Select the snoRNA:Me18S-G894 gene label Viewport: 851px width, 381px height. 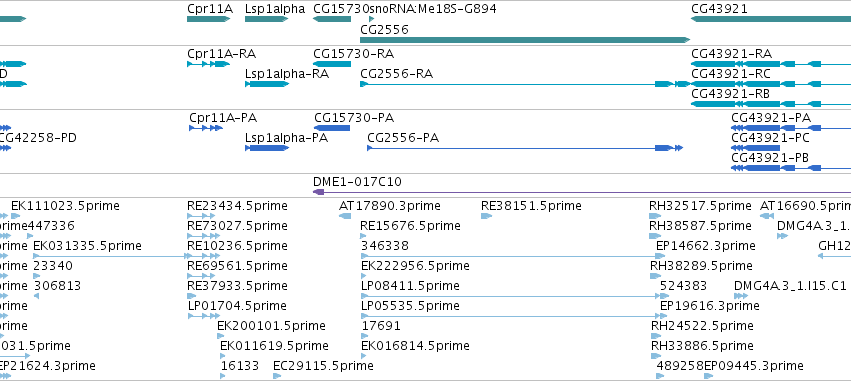[x=432, y=9]
